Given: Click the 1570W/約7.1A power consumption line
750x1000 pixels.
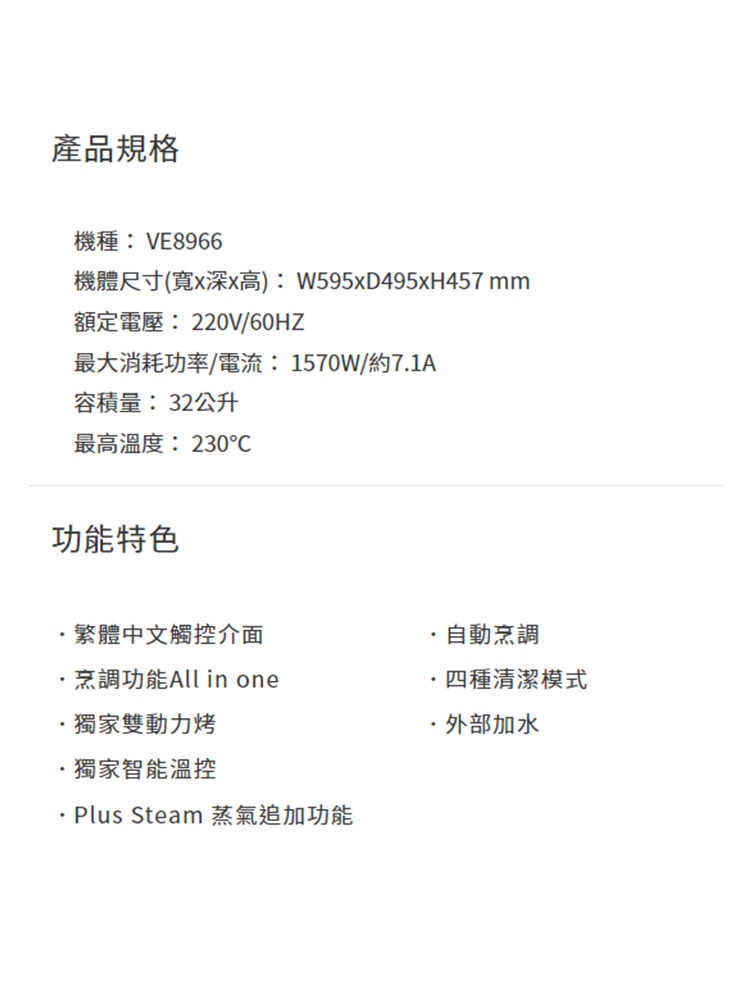Looking at the screenshot, I should coord(255,363).
